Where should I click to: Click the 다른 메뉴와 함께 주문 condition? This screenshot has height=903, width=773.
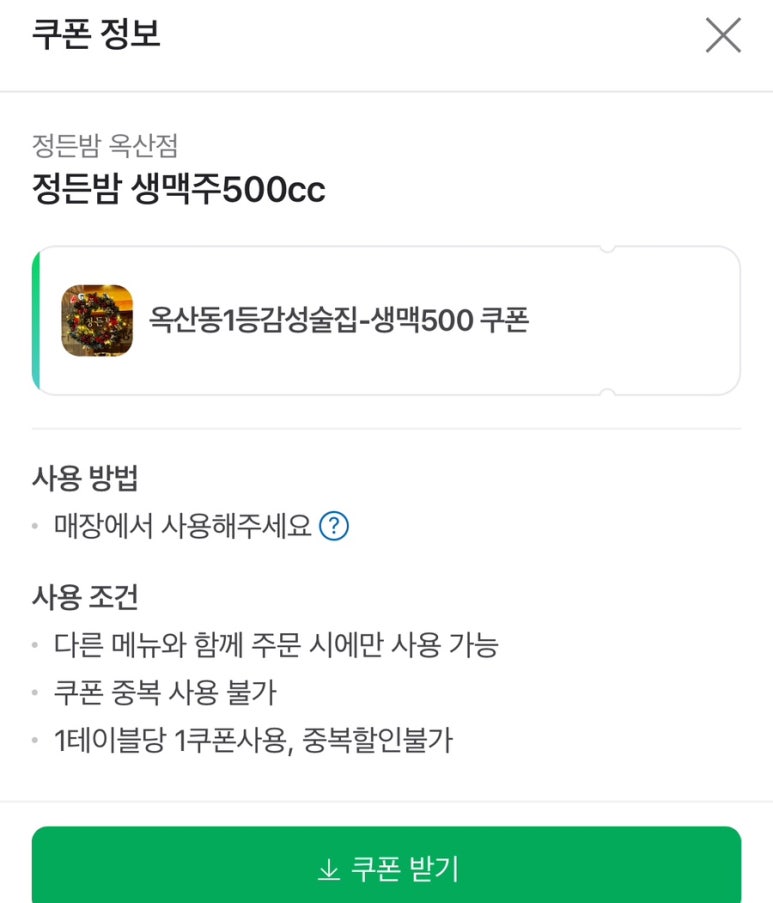pyautogui.click(x=276, y=645)
